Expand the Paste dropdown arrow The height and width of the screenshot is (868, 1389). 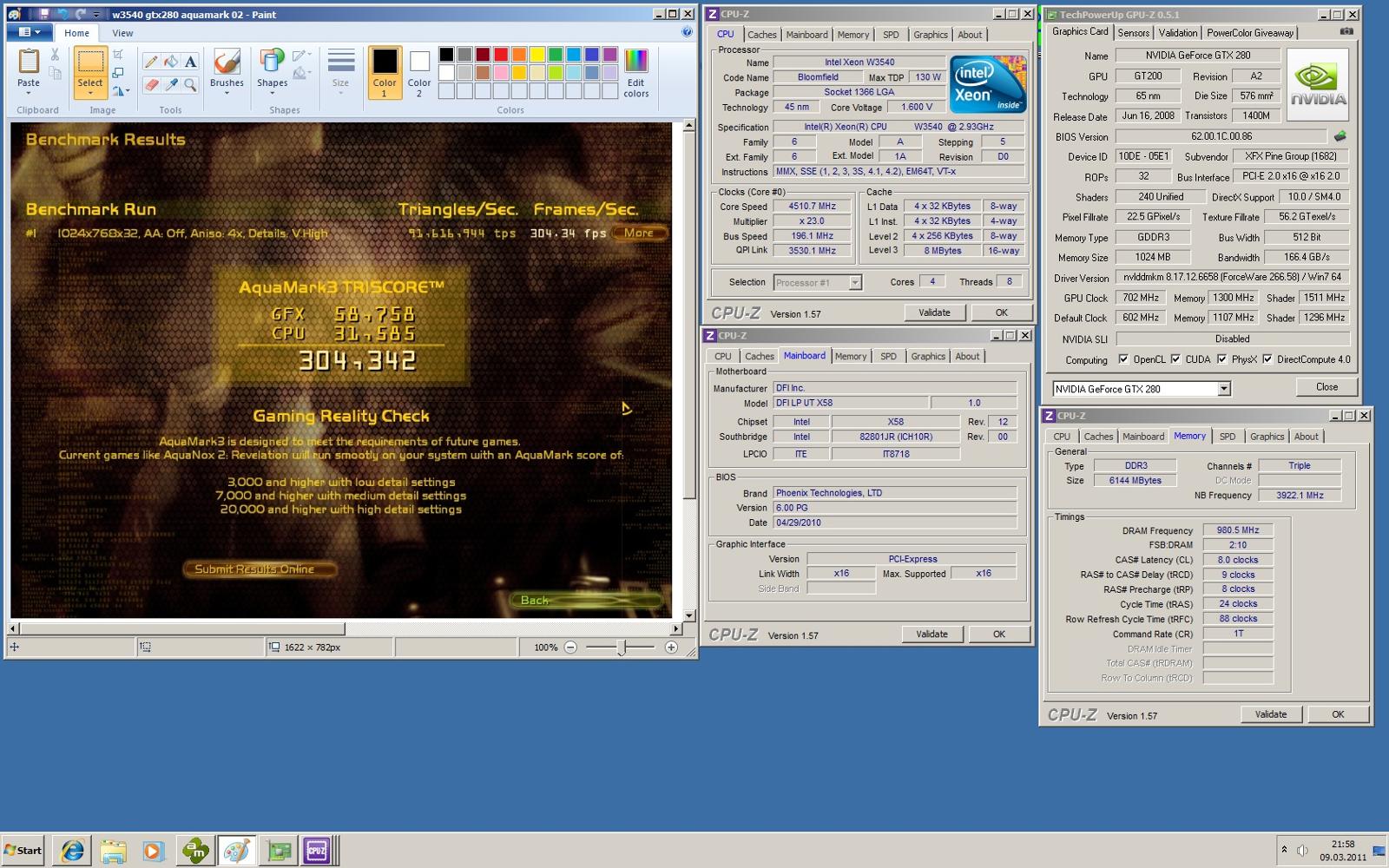click(29, 93)
